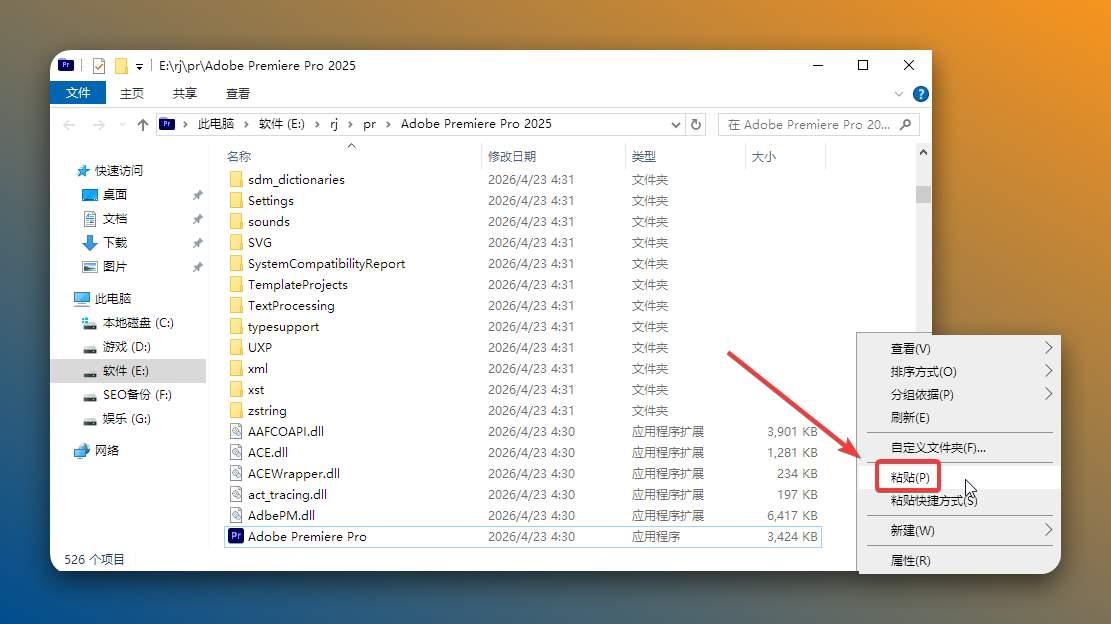This screenshot has width=1111, height=624.
Task: Select the Settings folder icon
Action: click(236, 200)
